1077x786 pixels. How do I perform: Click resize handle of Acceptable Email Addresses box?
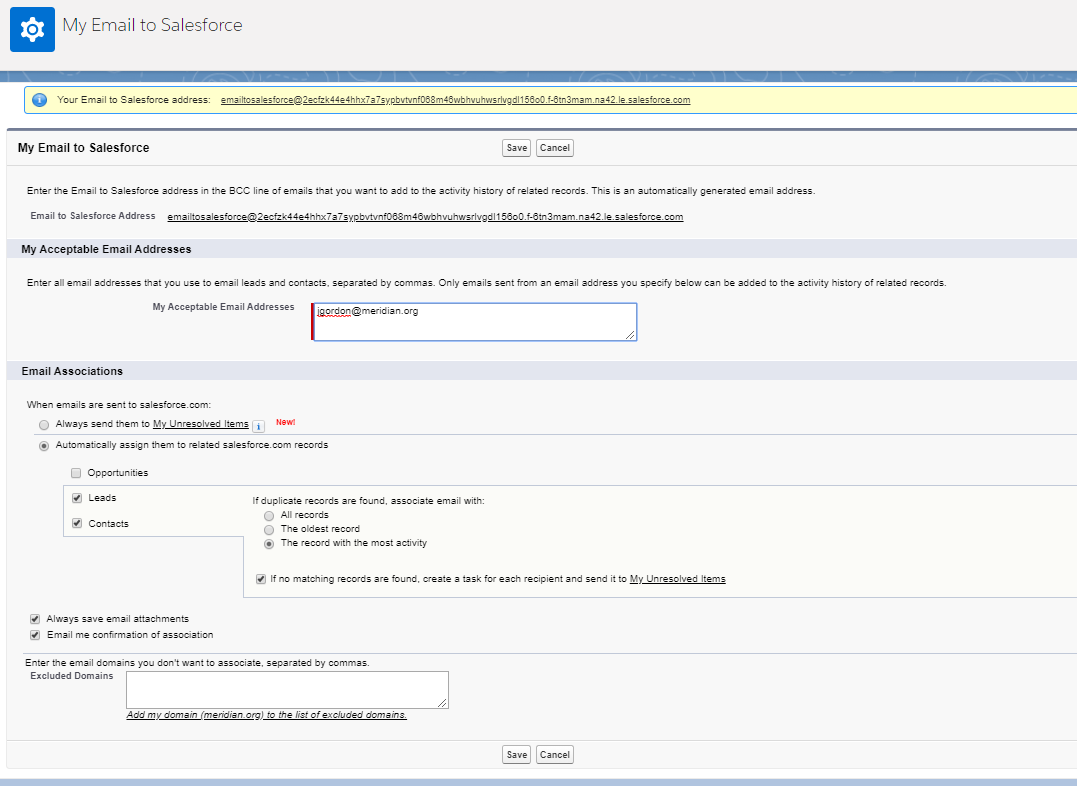click(631, 335)
